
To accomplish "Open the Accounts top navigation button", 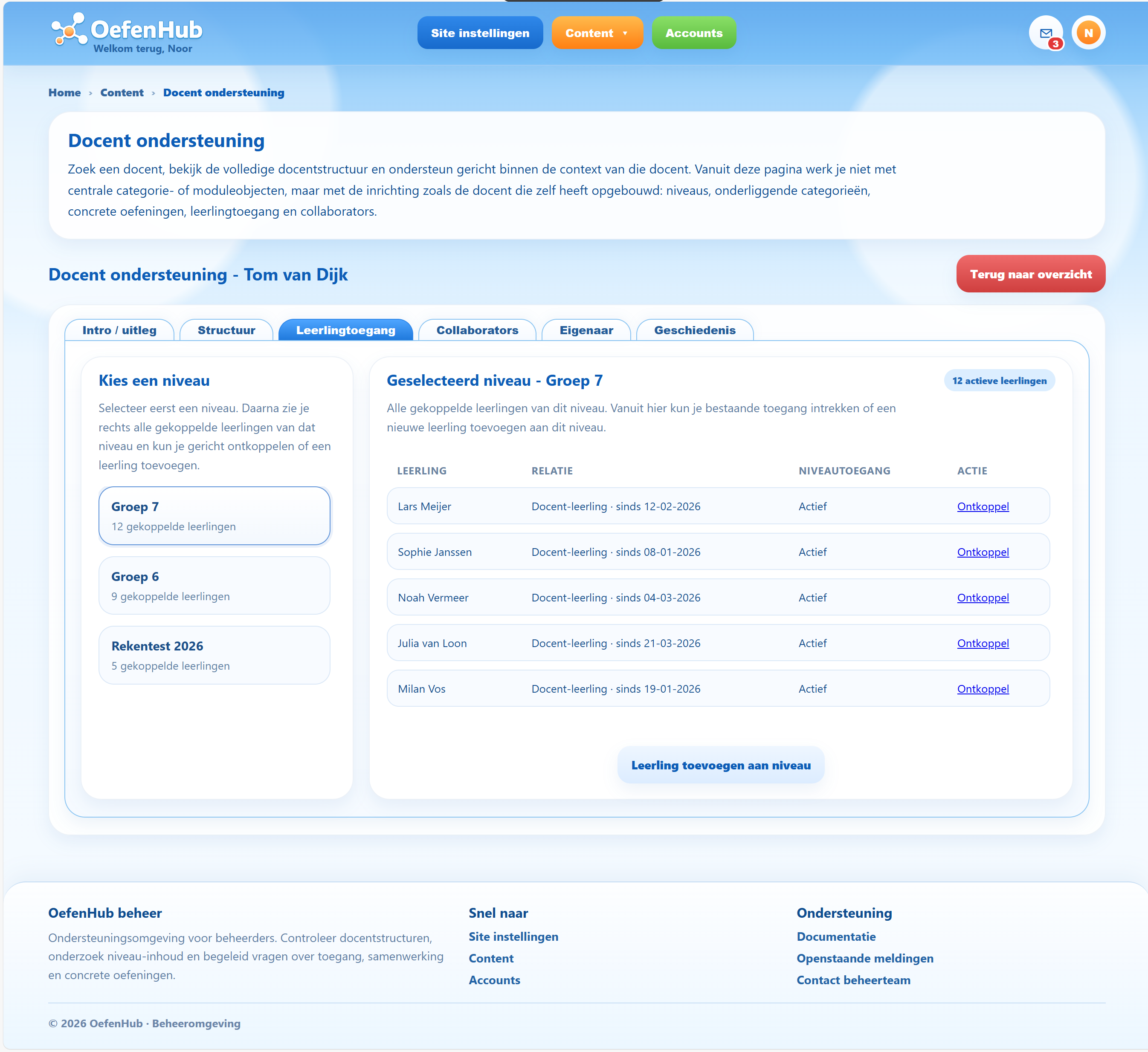I will tap(693, 33).
